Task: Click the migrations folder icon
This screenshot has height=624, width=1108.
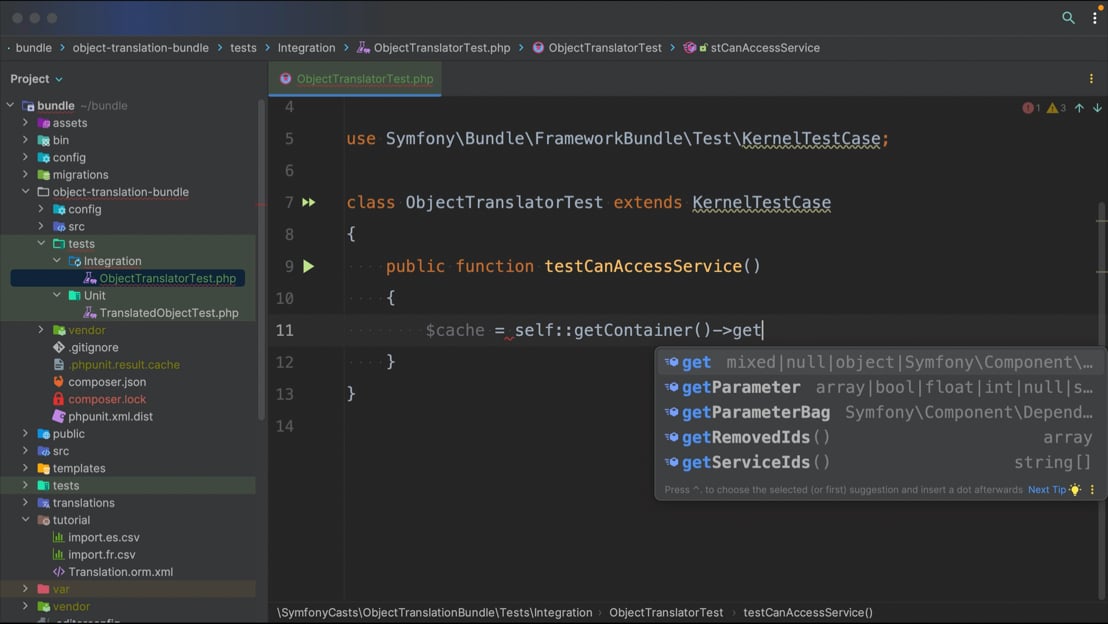Action: pyautogui.click(x=43, y=175)
